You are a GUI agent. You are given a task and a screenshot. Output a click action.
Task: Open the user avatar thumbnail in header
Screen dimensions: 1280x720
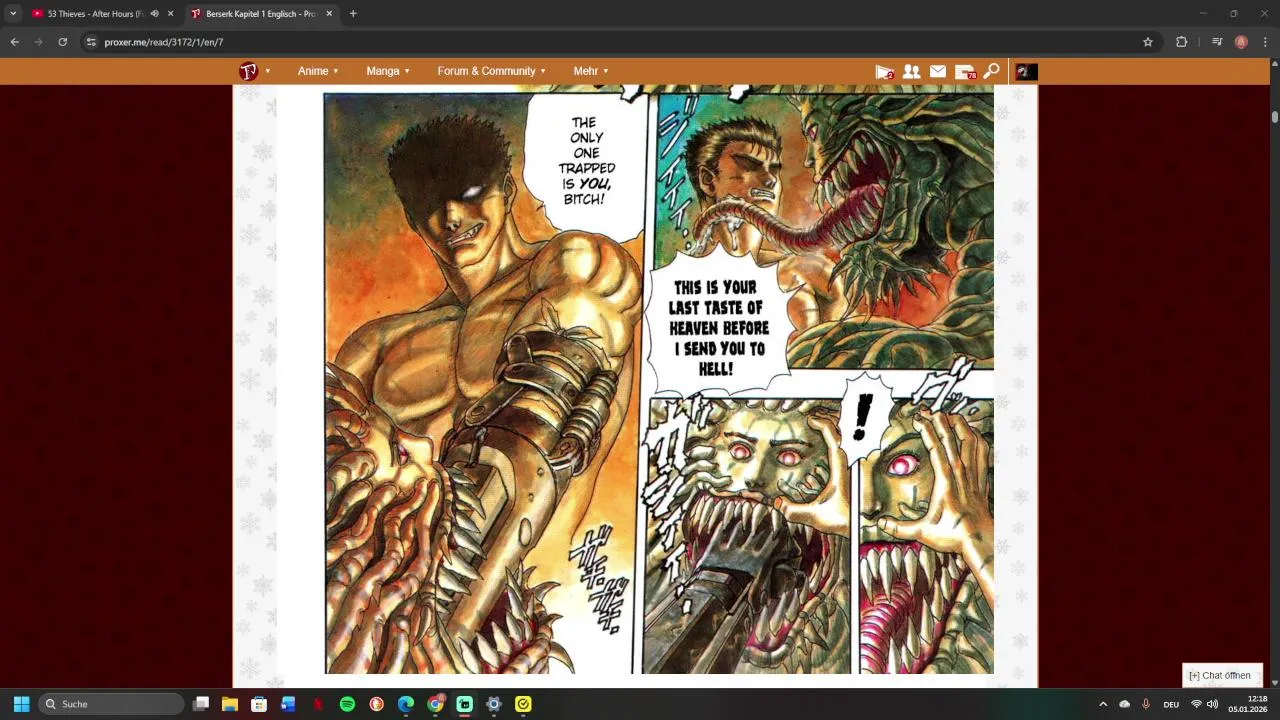pos(1027,71)
